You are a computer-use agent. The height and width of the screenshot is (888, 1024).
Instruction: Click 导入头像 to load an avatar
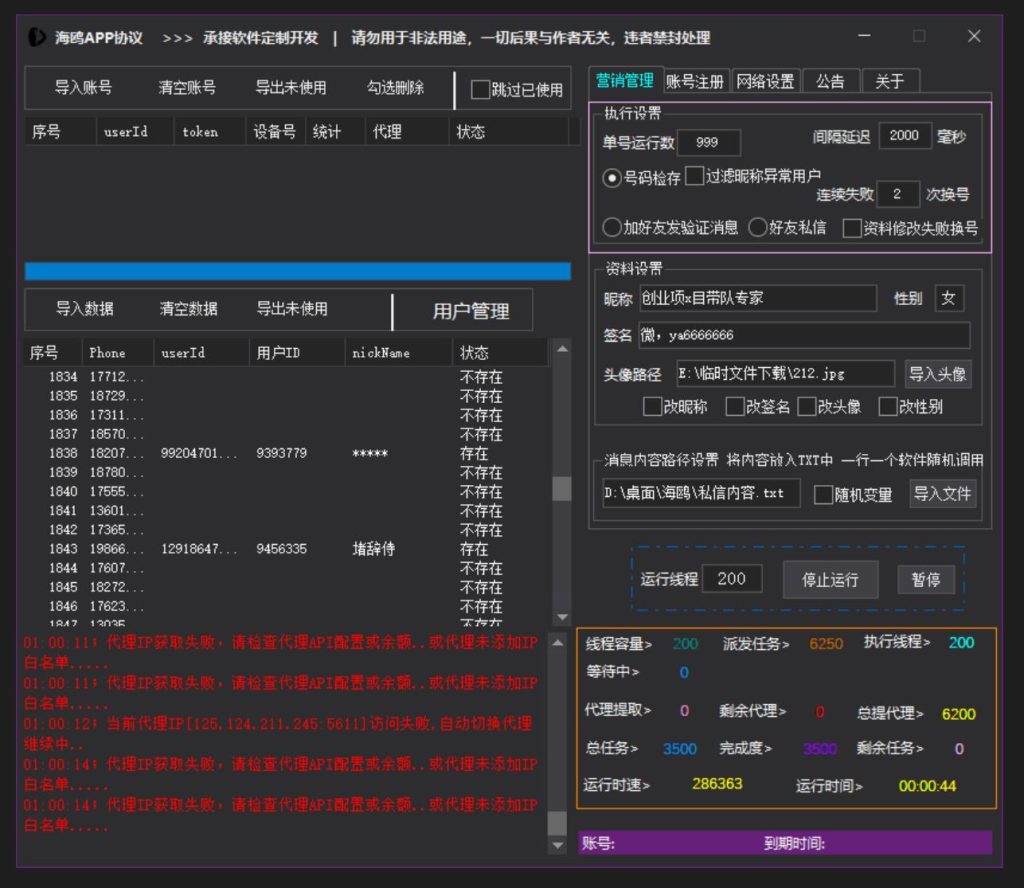click(938, 373)
